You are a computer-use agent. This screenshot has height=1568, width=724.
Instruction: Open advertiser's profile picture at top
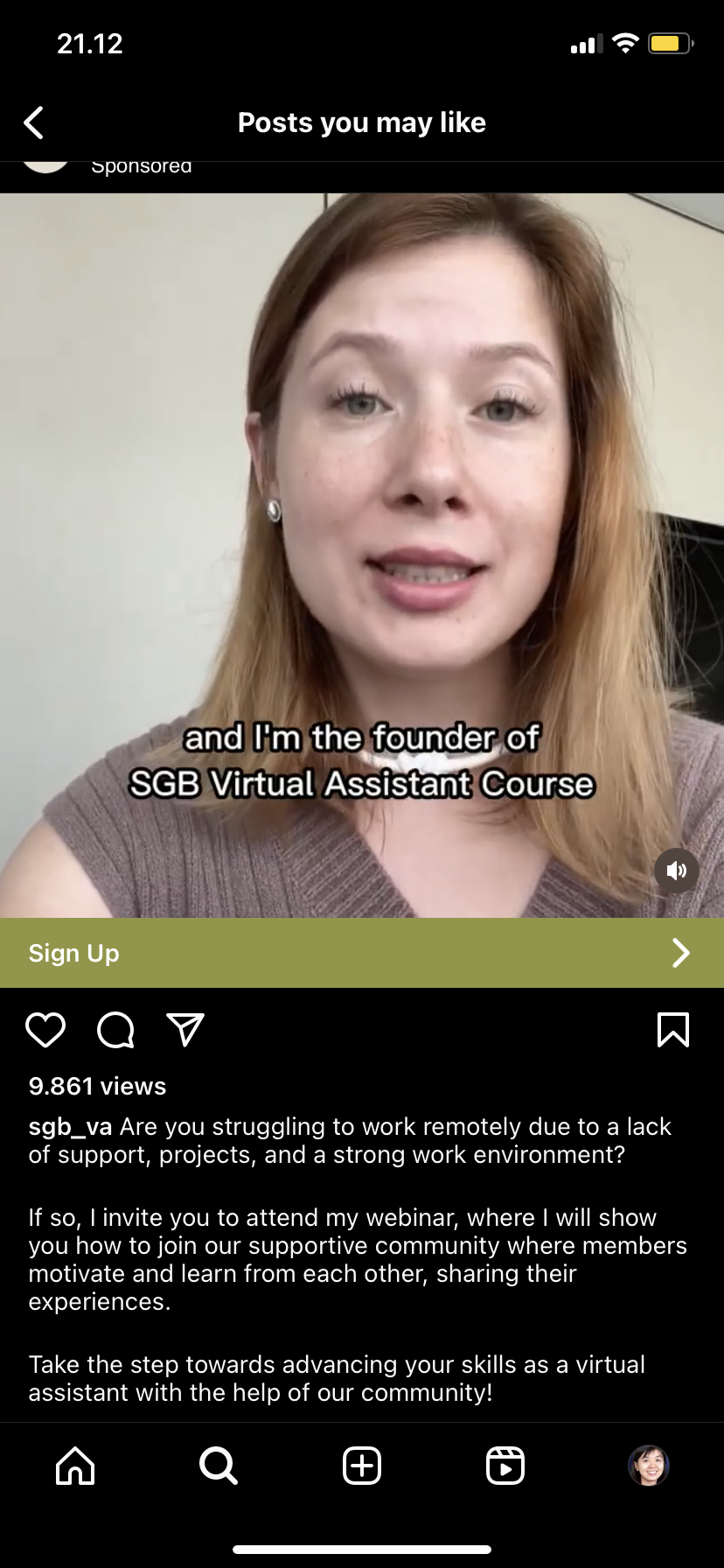[x=45, y=166]
